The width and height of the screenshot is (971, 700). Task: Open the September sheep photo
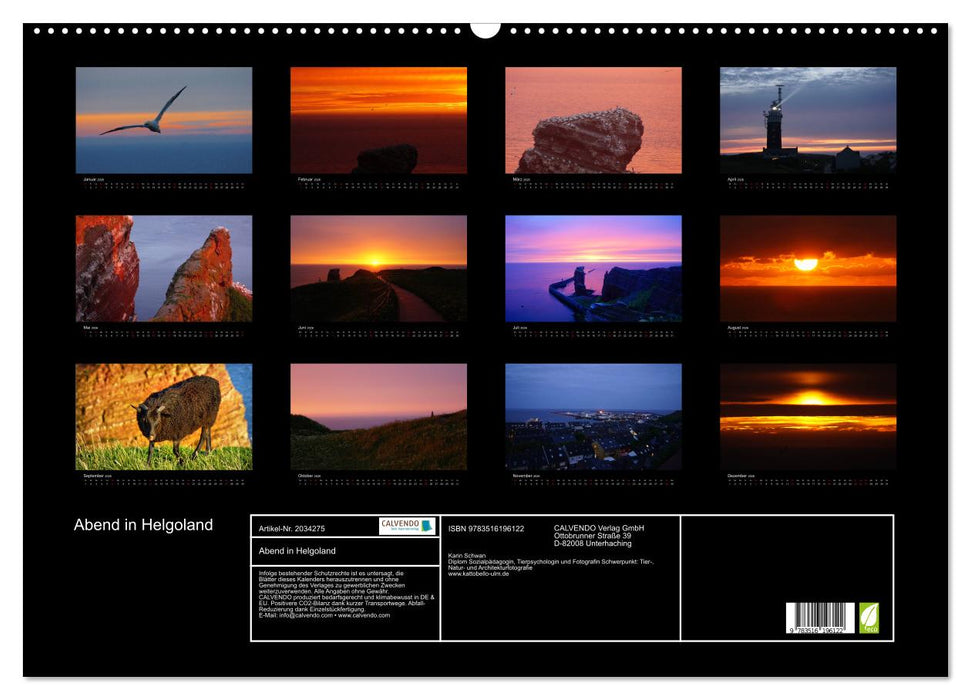[x=164, y=416]
